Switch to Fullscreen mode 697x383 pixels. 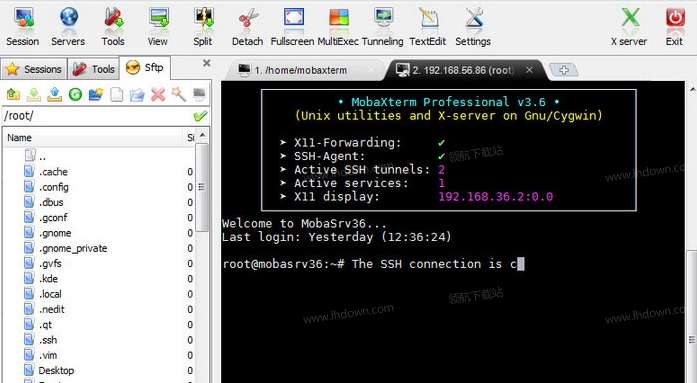(x=292, y=26)
